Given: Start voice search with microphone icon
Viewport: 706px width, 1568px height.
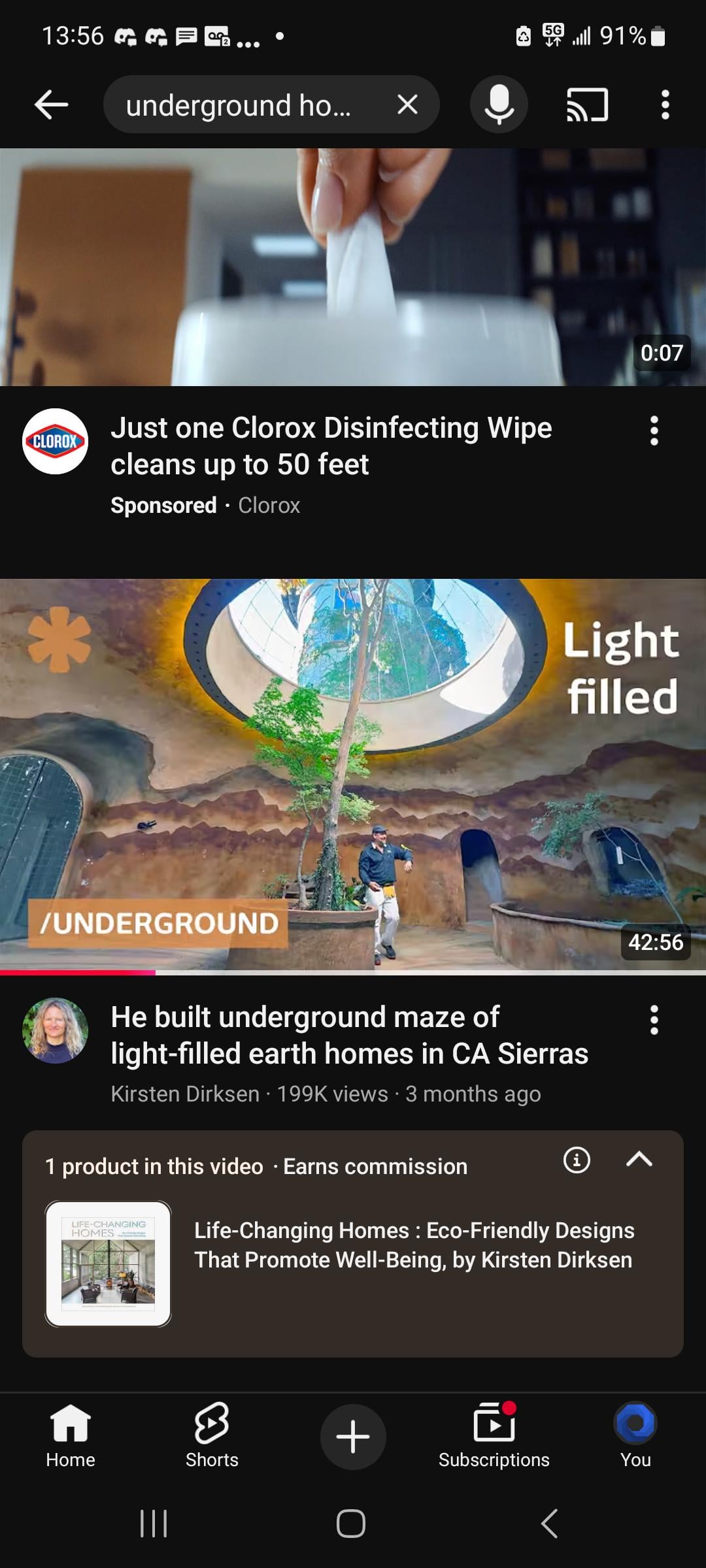Looking at the screenshot, I should [499, 105].
